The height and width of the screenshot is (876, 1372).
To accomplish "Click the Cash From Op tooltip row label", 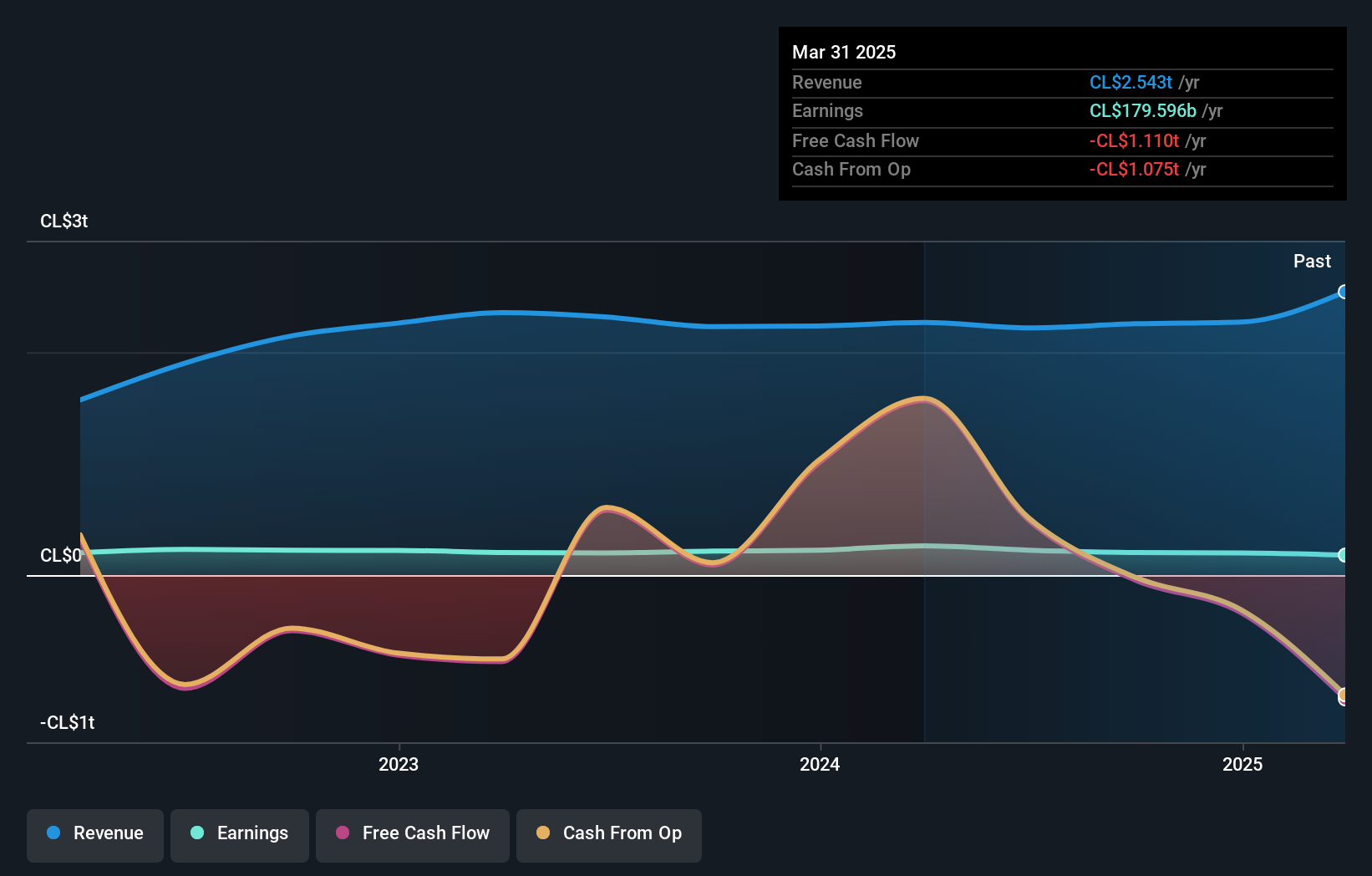I will [851, 169].
